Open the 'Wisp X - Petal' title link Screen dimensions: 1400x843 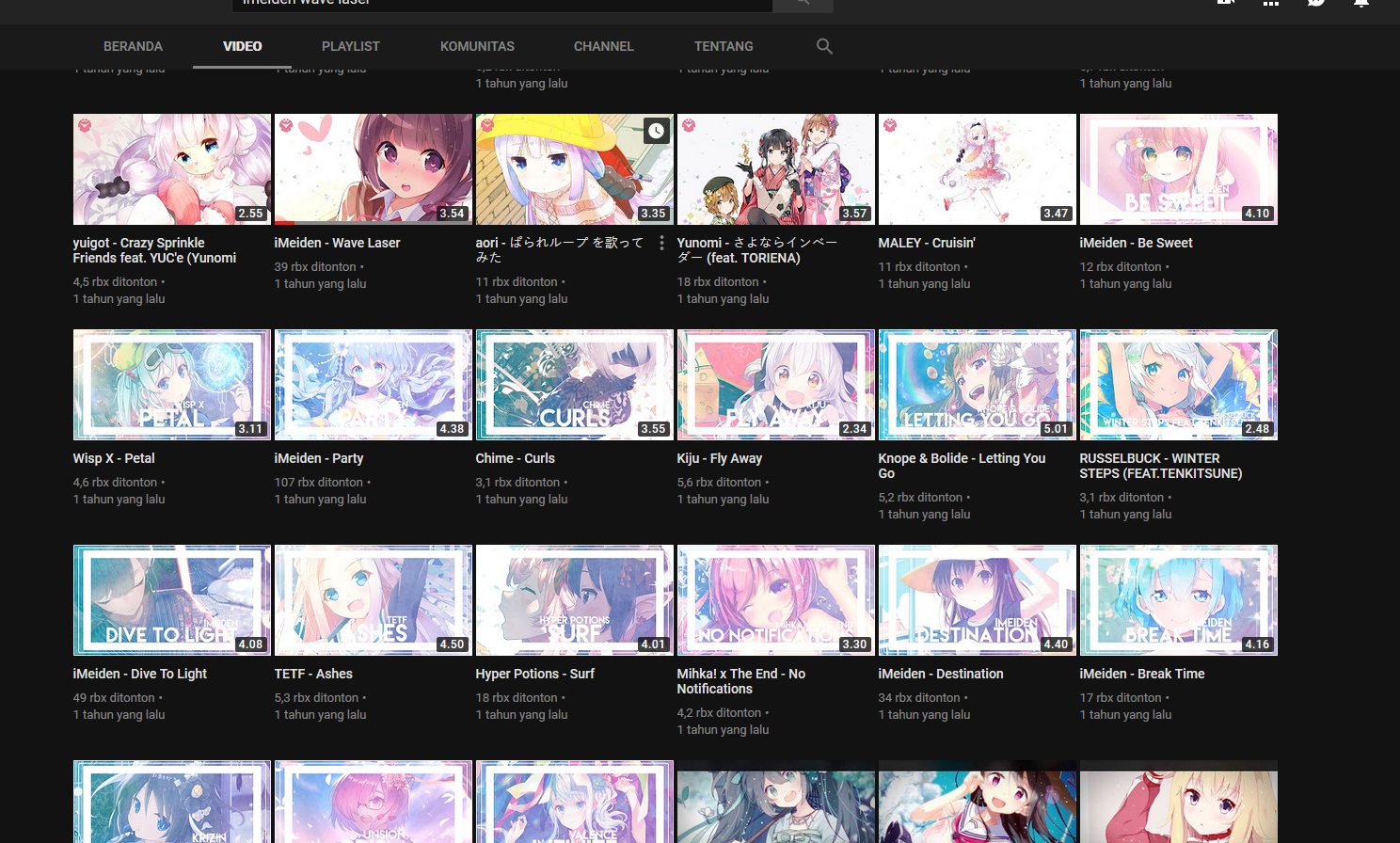pyautogui.click(x=114, y=458)
